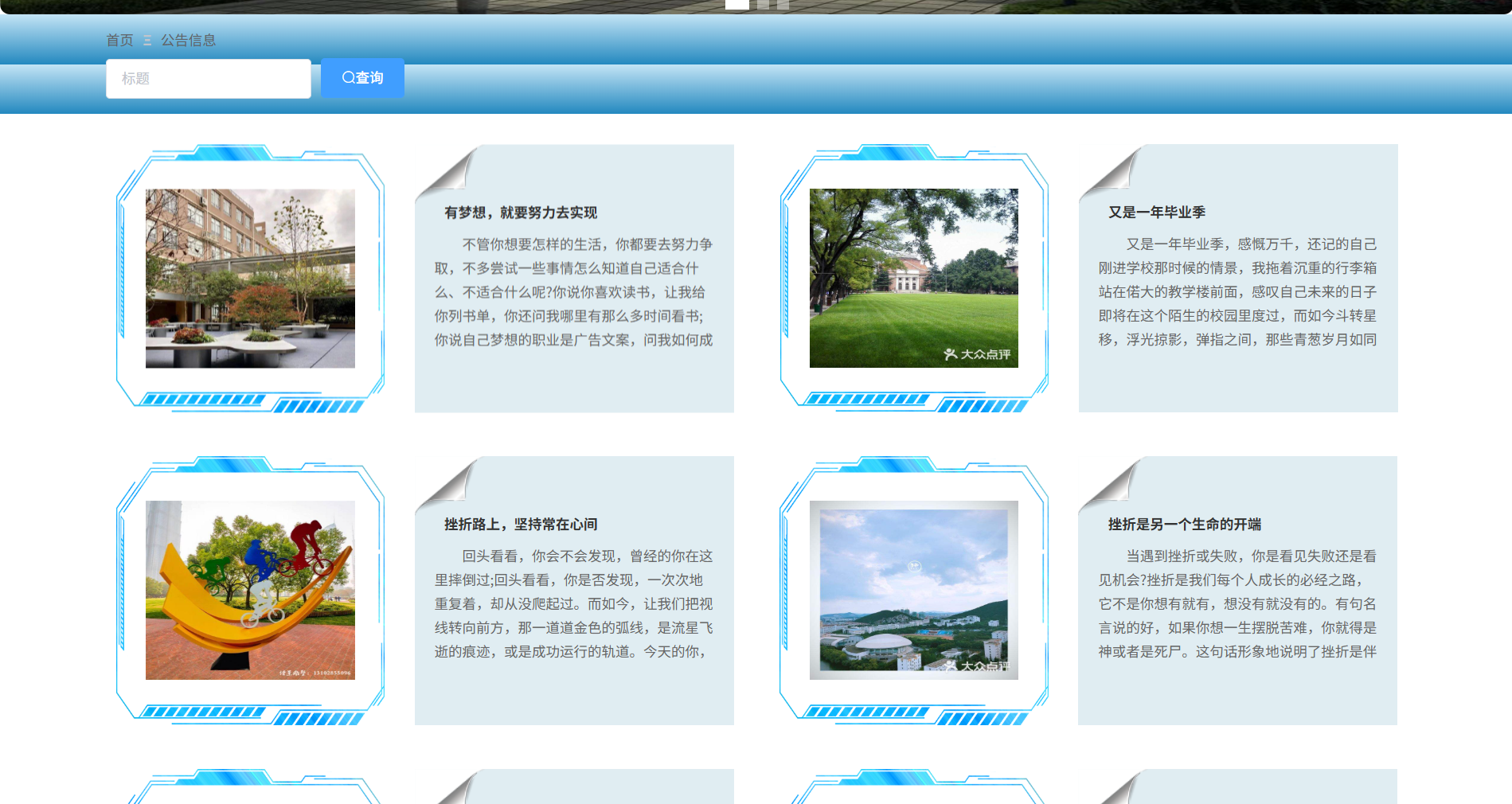Open the 公告信息 section
The image size is (1512, 804).
point(188,40)
